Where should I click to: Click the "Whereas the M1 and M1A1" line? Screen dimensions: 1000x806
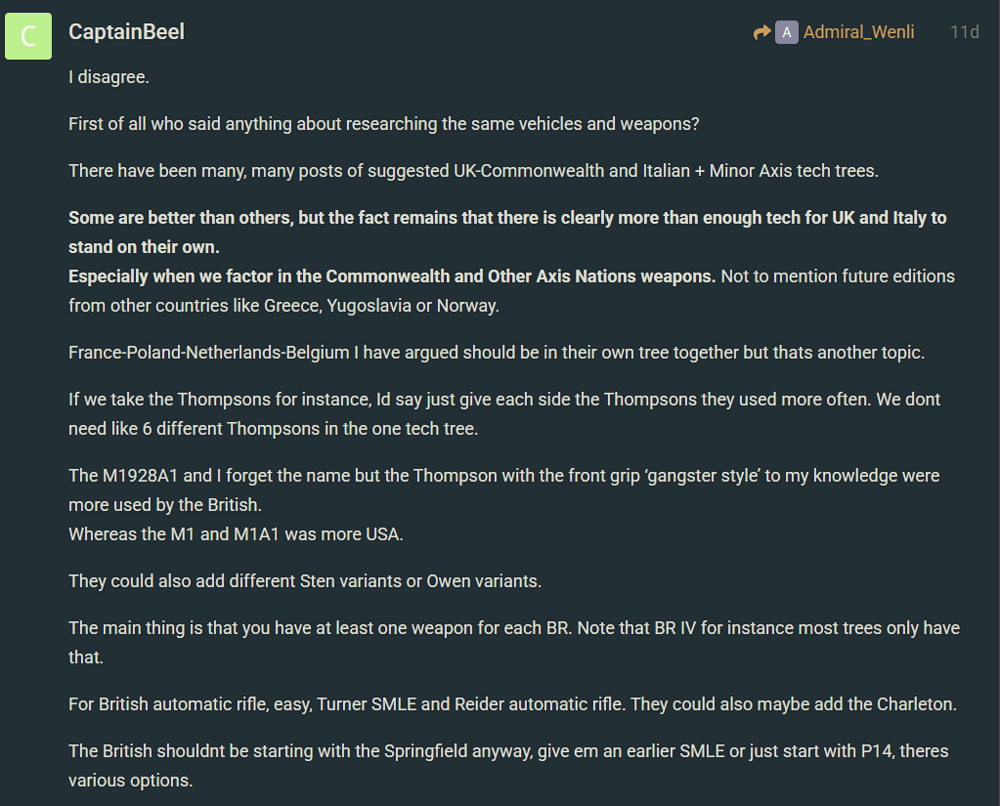click(x=236, y=534)
